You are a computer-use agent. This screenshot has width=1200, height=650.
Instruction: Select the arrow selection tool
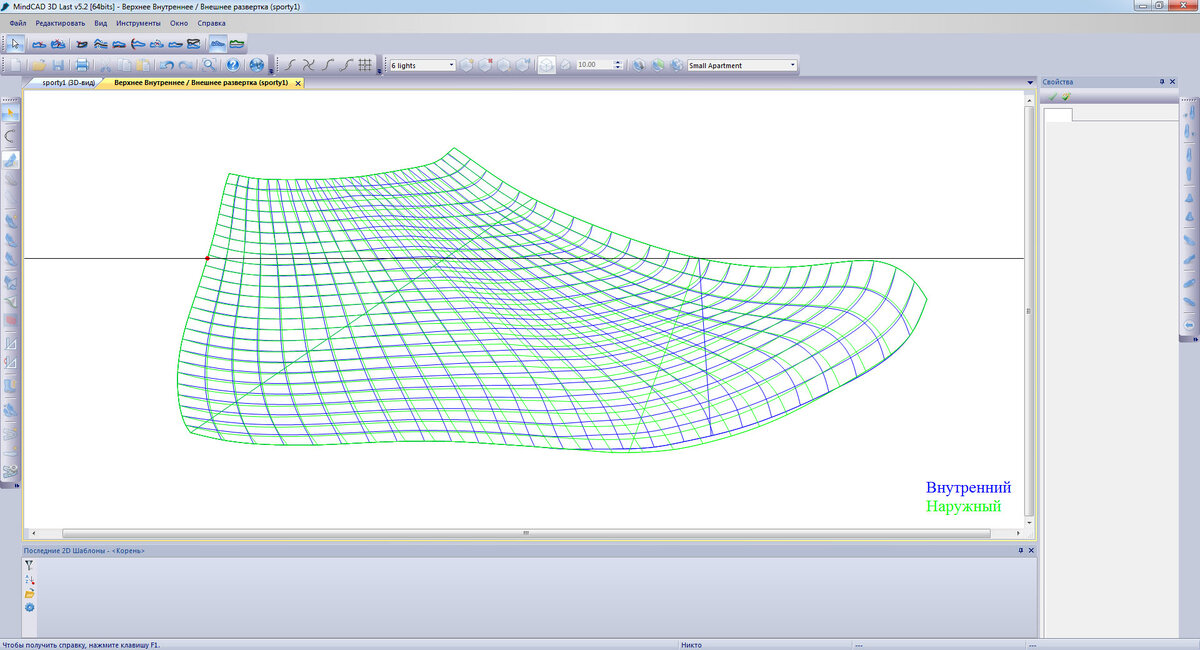pos(14,43)
